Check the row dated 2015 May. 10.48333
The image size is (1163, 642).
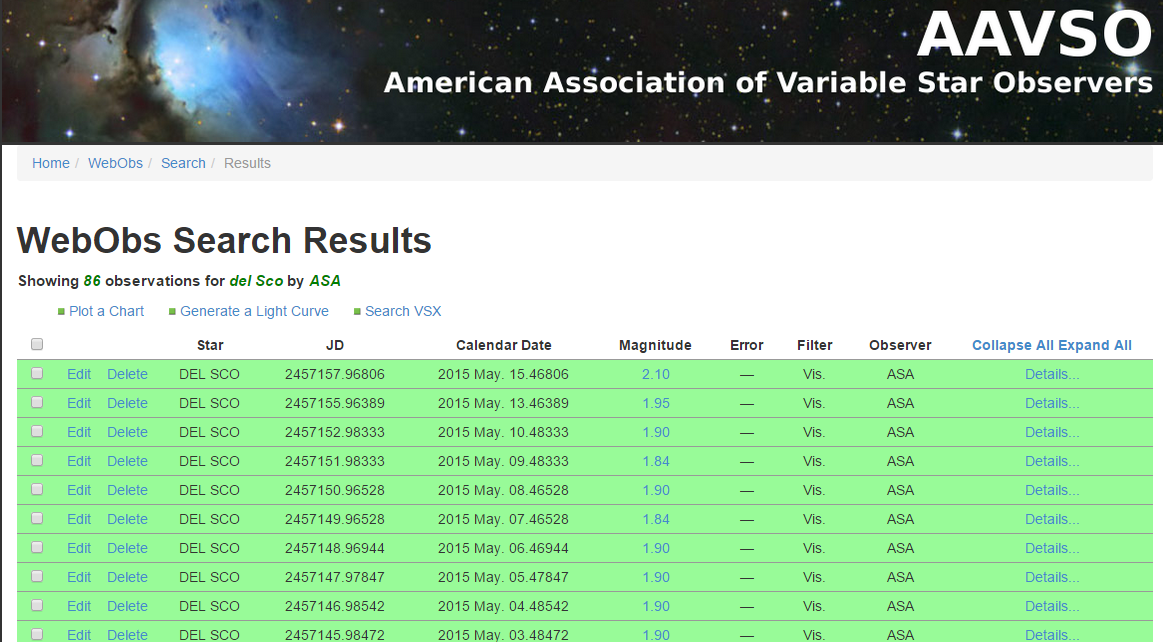pos(37,431)
